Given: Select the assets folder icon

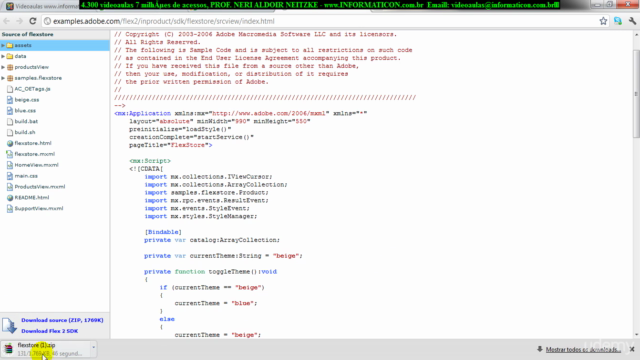Looking at the screenshot, I should 10,45.
